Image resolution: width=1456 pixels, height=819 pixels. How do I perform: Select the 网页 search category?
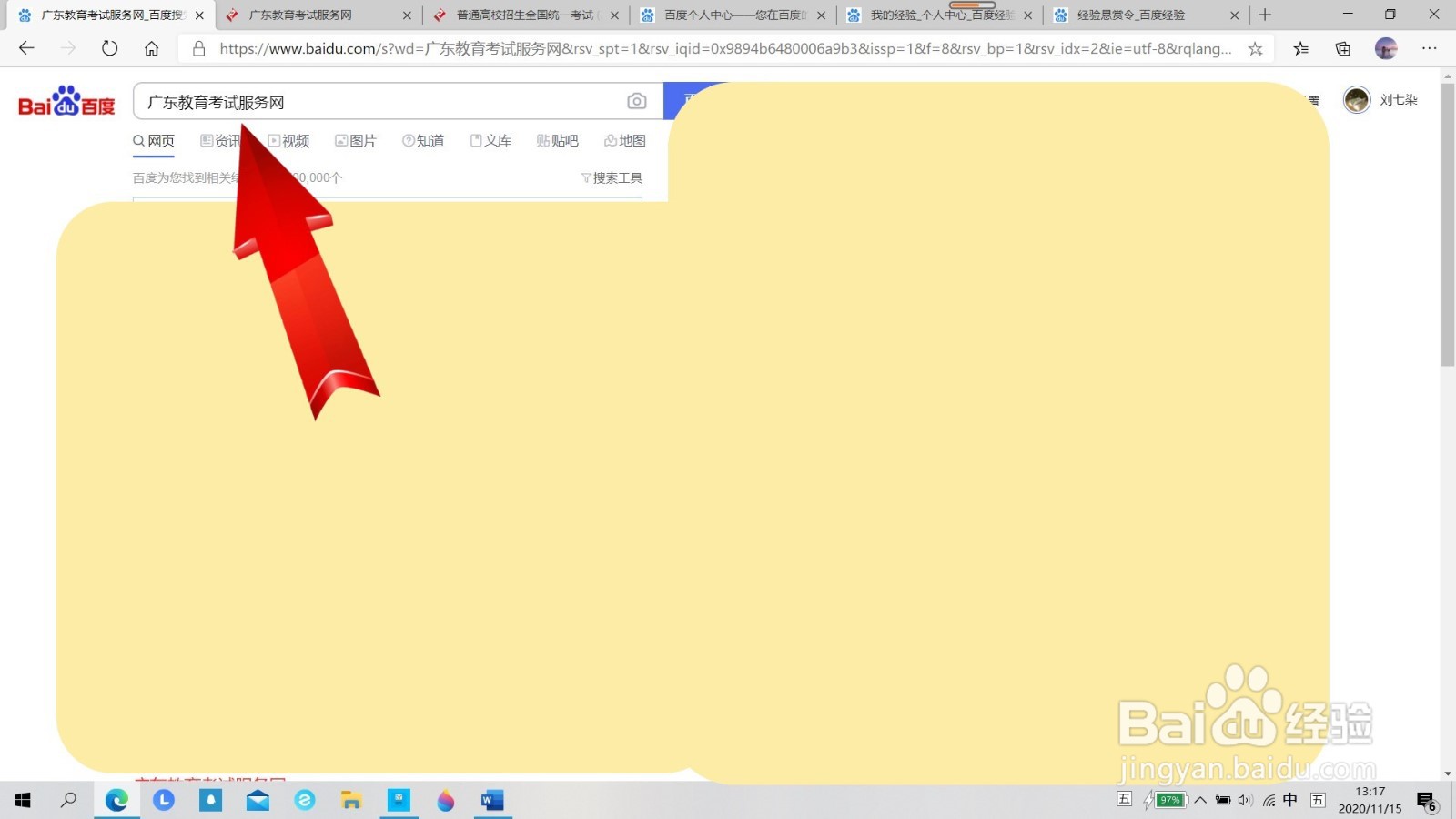[153, 141]
